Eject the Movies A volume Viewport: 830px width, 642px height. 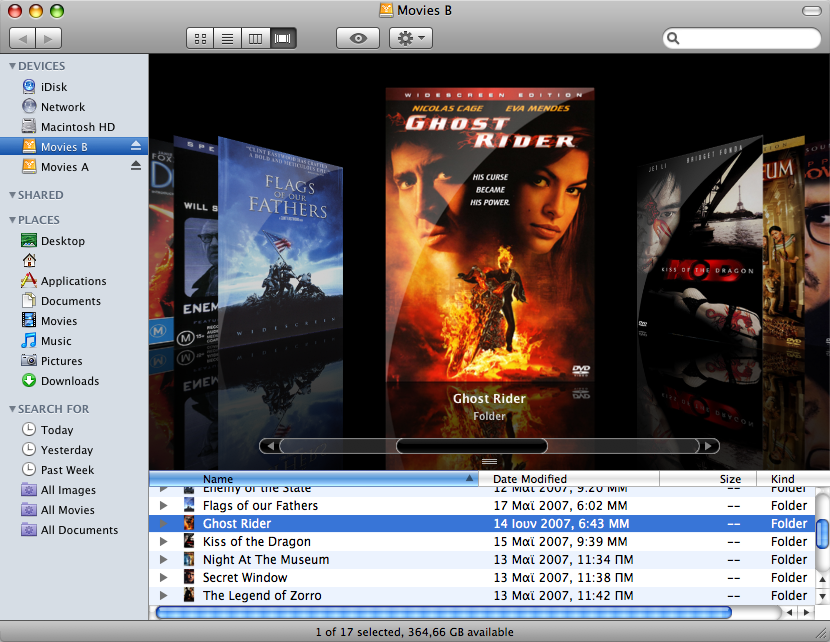(x=136, y=166)
